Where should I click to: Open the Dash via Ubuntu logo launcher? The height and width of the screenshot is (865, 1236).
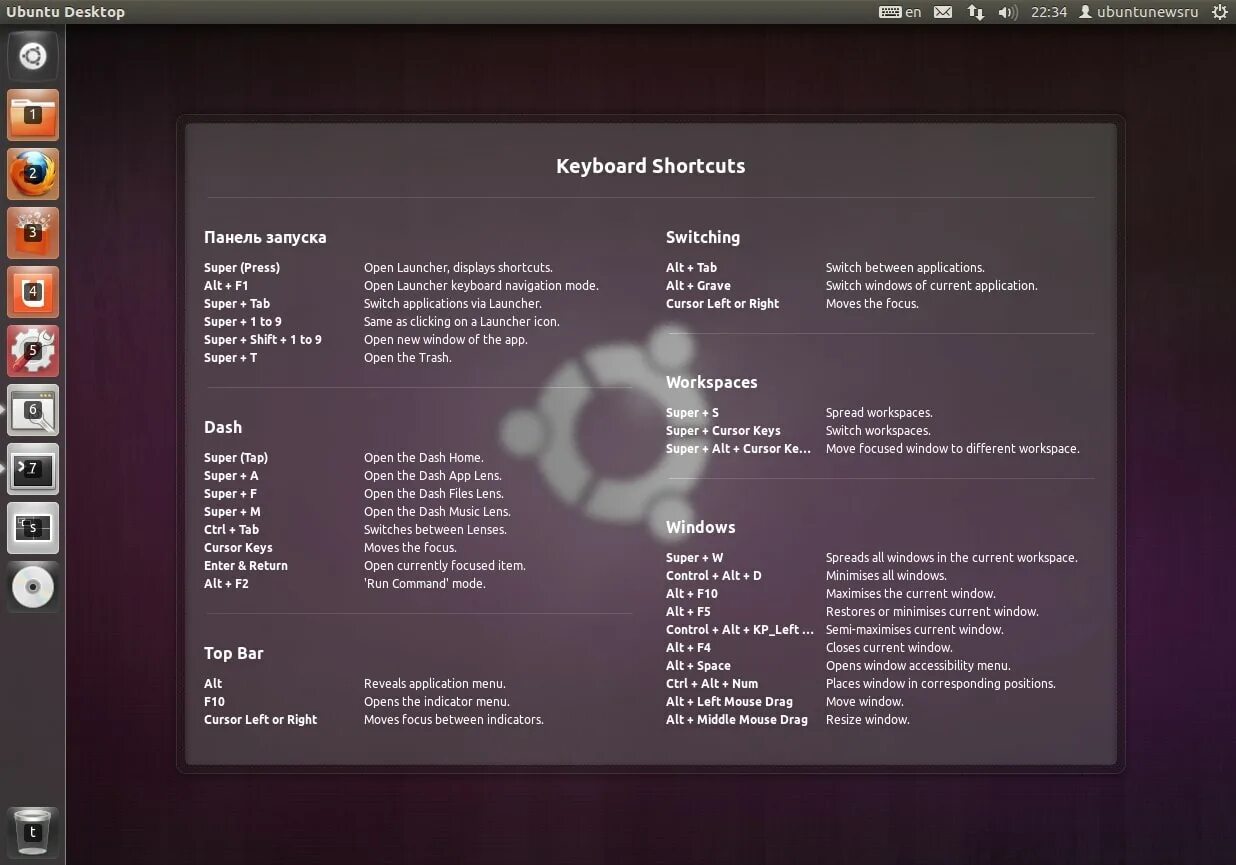coord(33,56)
